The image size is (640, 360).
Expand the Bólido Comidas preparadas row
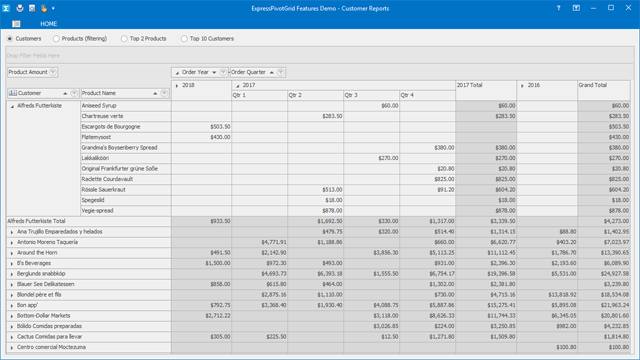pos(12,327)
